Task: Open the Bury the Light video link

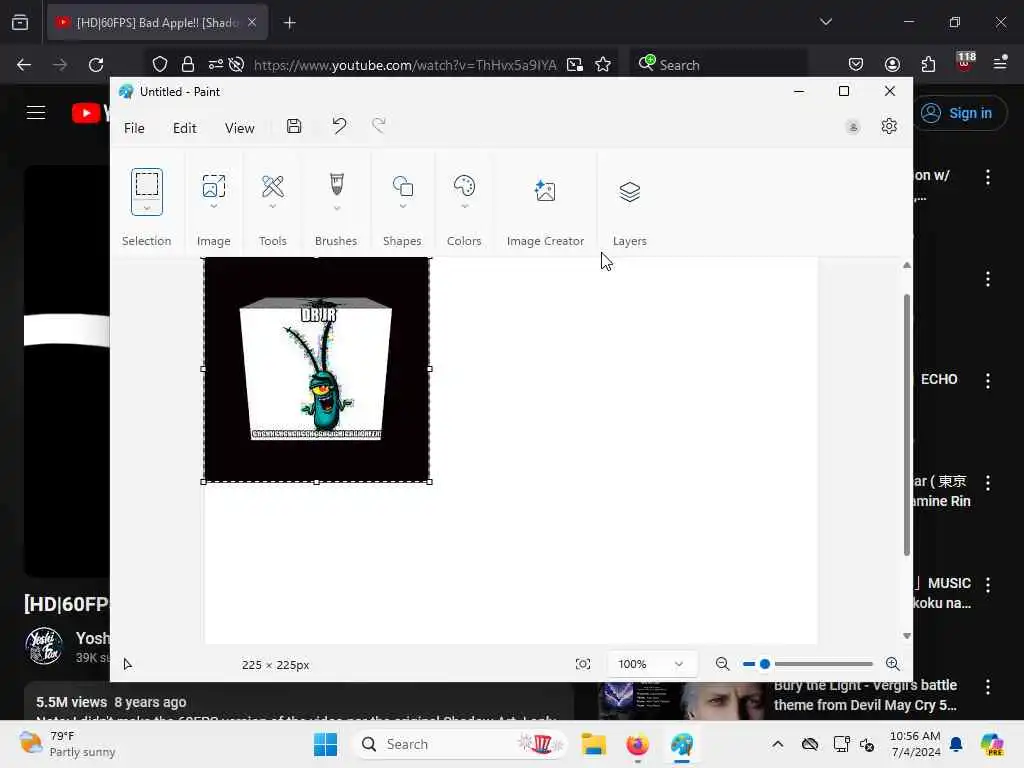Action: pos(865,695)
